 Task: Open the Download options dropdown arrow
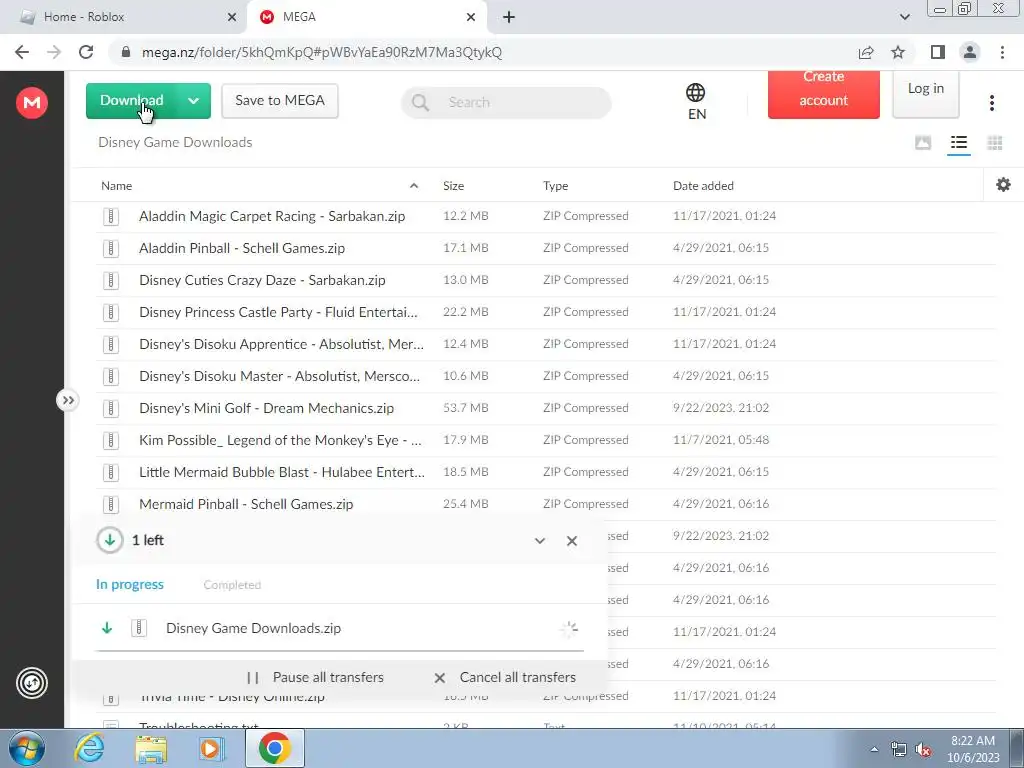pos(193,101)
